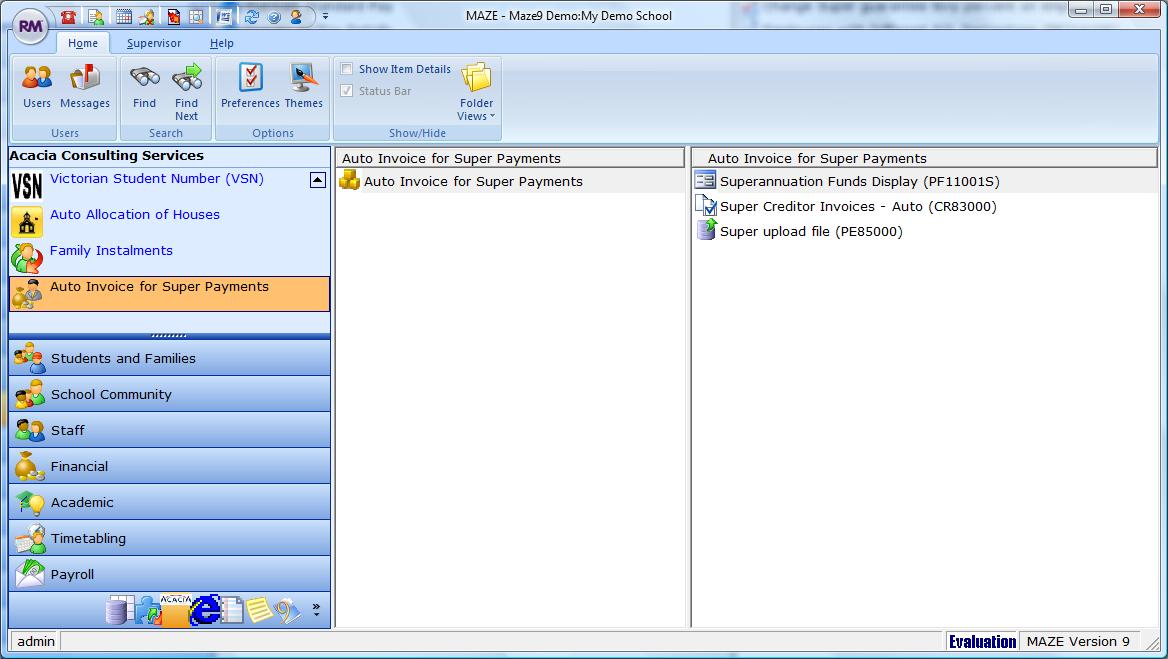Open the Payroll section
Screen dimensions: 1168x659
169,574
